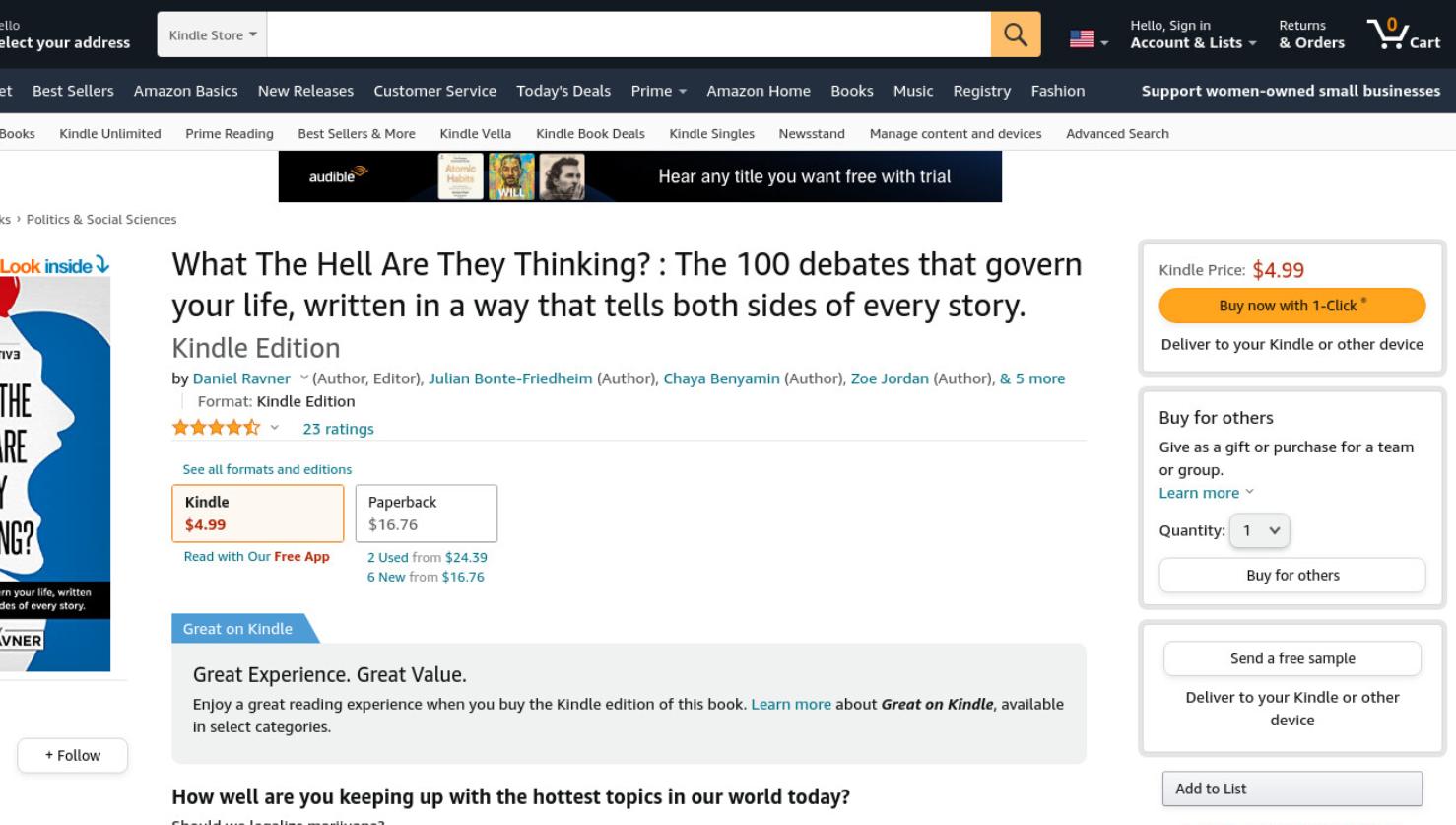Open the book cover image preview

[54, 473]
